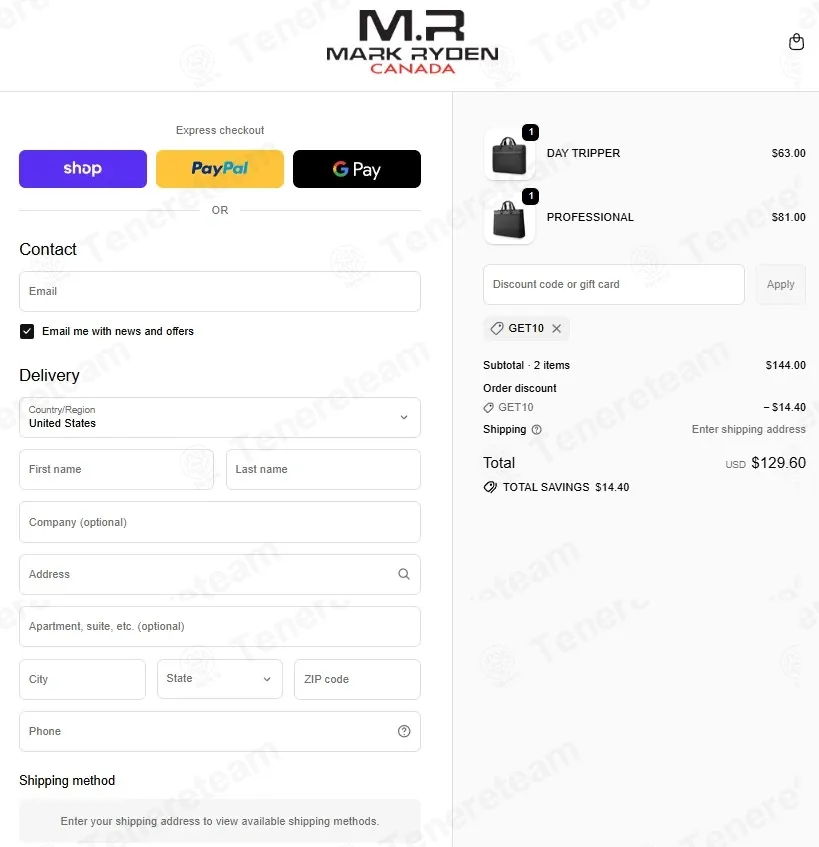Click the Discount code or gift card field

614,285
